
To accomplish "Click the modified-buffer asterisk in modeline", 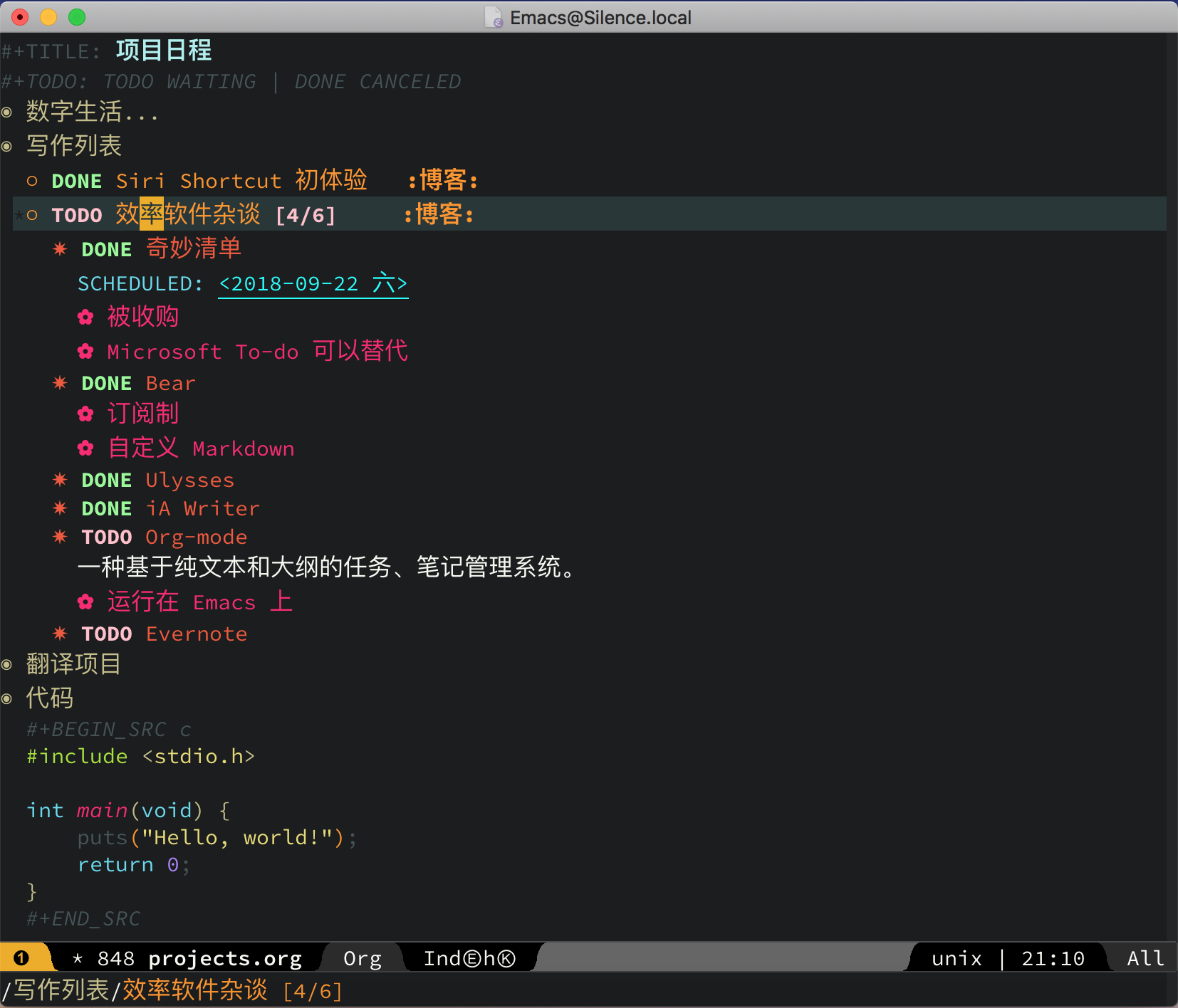I will pos(78,959).
